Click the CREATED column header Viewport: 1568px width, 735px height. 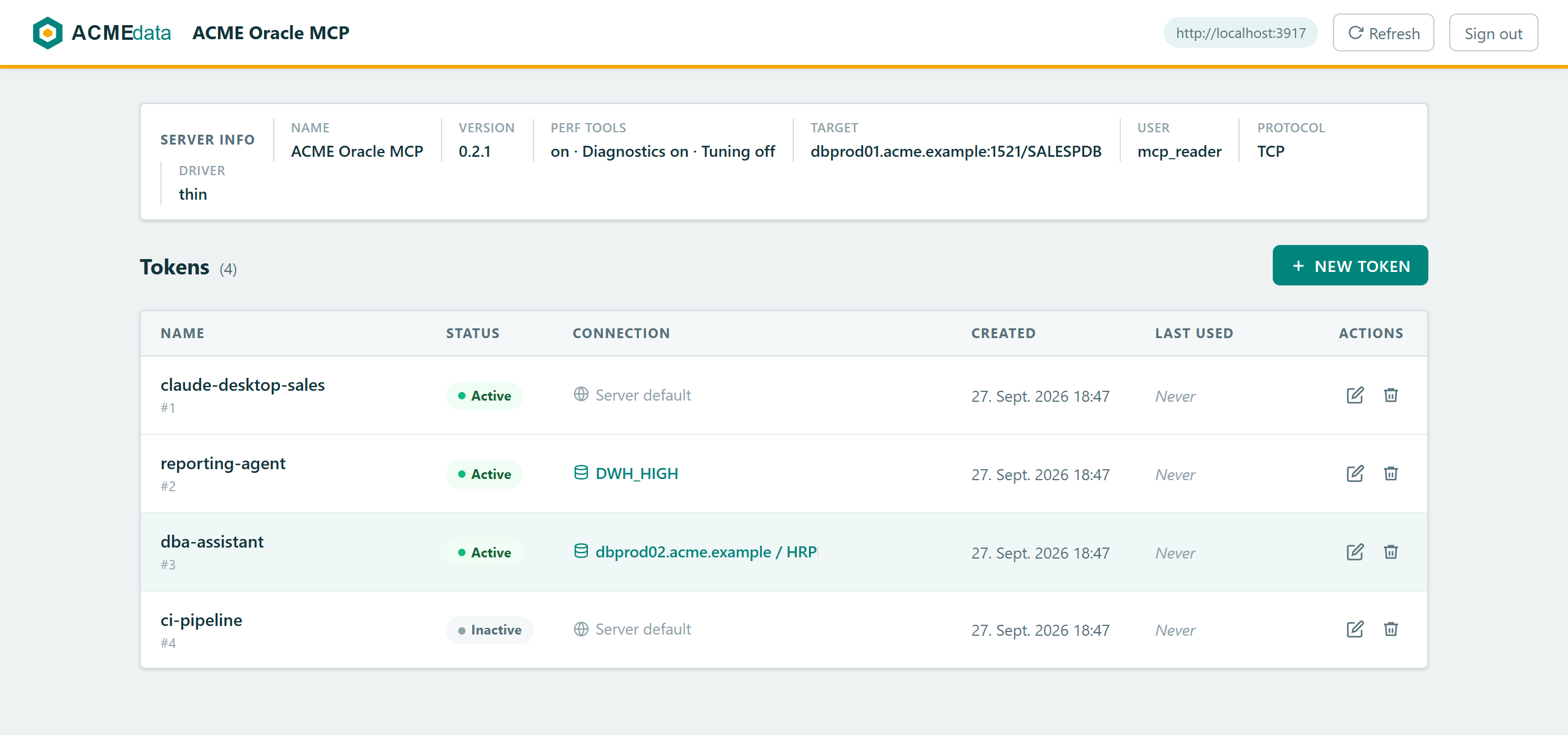coord(1003,333)
